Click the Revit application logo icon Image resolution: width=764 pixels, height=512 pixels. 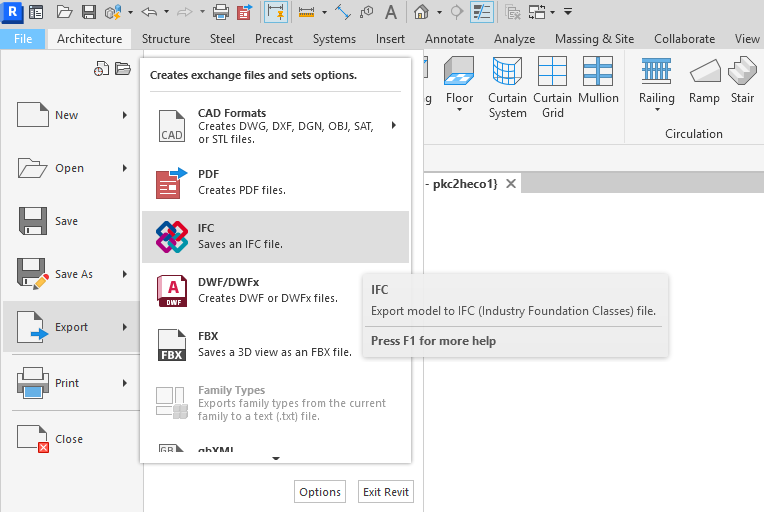pyautogui.click(x=12, y=12)
